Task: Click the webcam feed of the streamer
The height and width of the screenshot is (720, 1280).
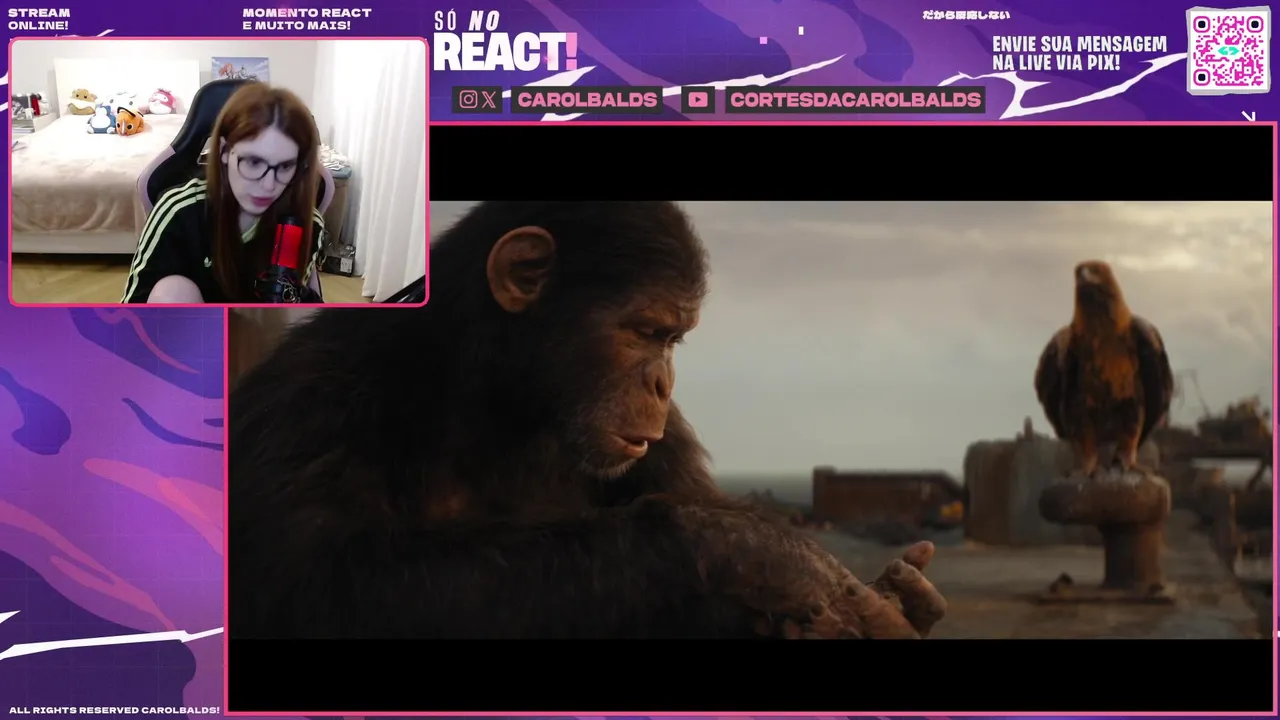Action: (218, 171)
